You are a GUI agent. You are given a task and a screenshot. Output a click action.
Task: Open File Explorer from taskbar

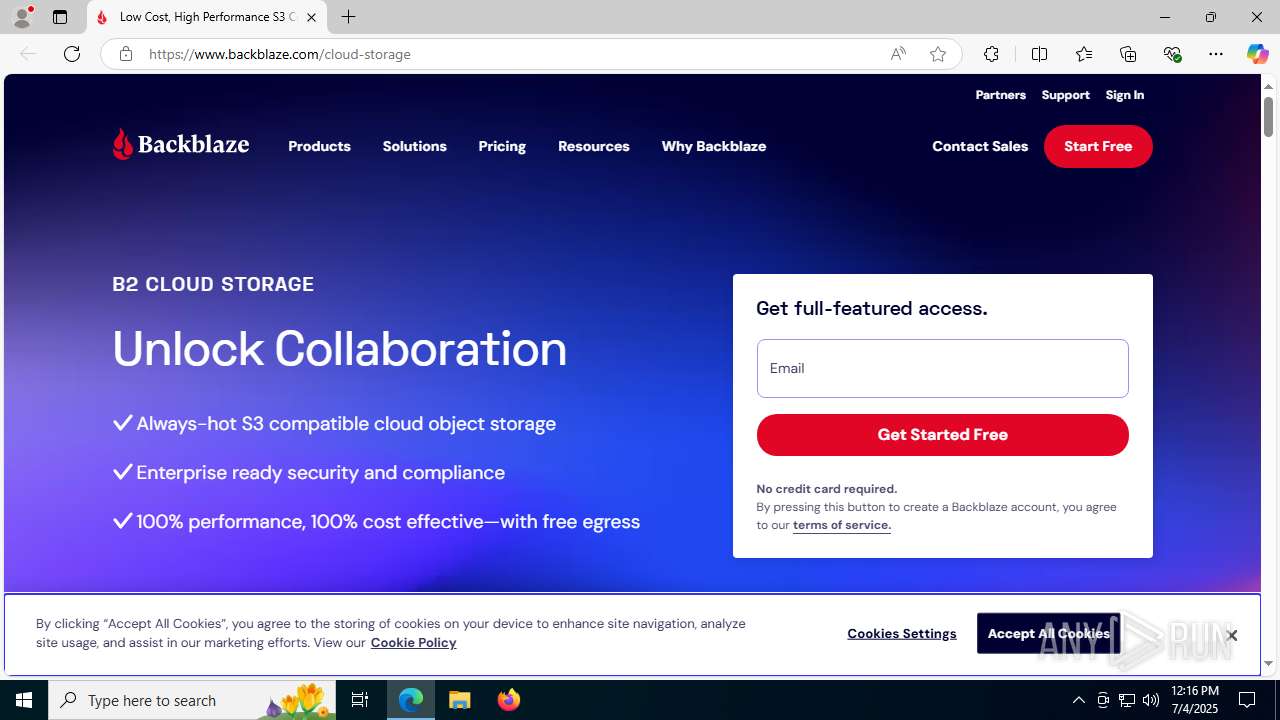[x=460, y=700]
